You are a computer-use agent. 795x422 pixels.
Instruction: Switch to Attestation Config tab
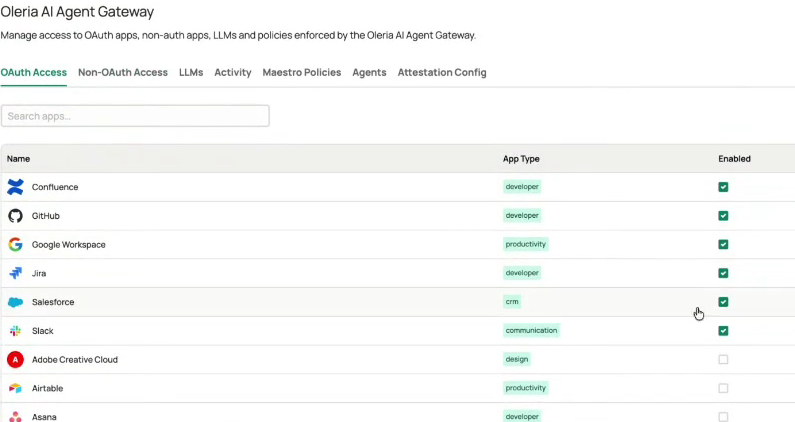tap(442, 73)
